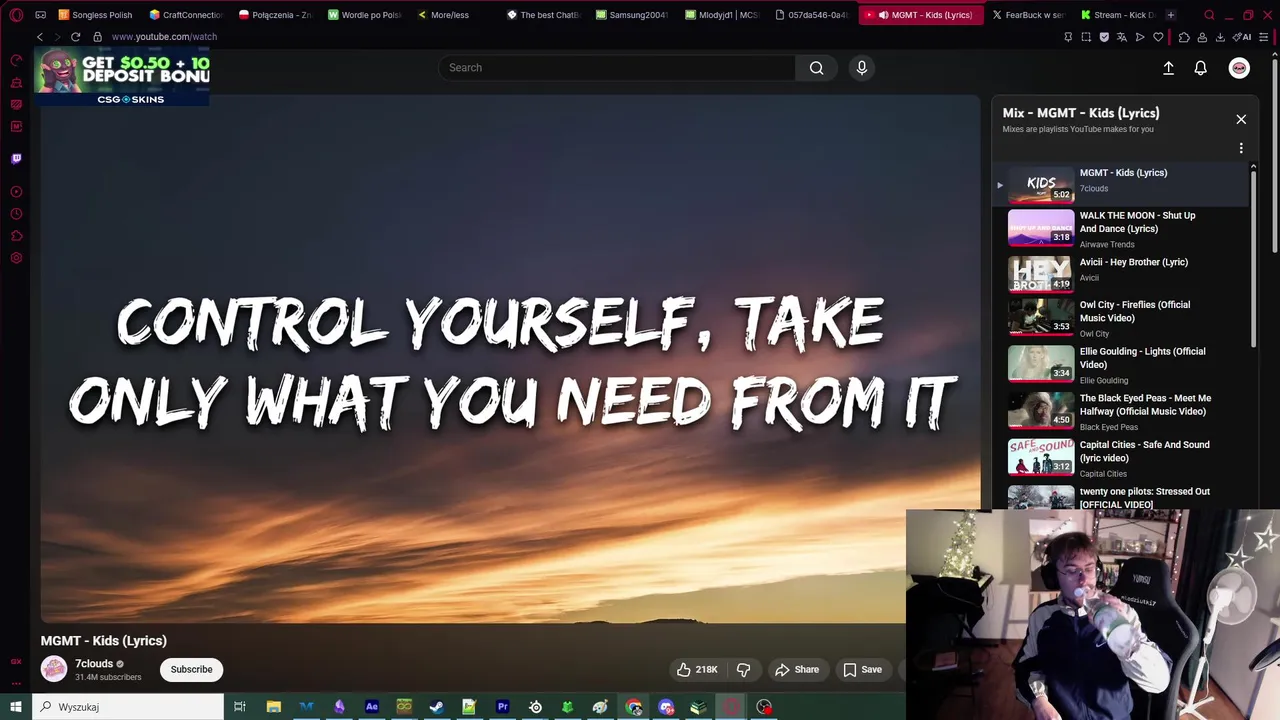
Task: Open the Opera tab search icon
Action: pyautogui.click(x=1209, y=15)
